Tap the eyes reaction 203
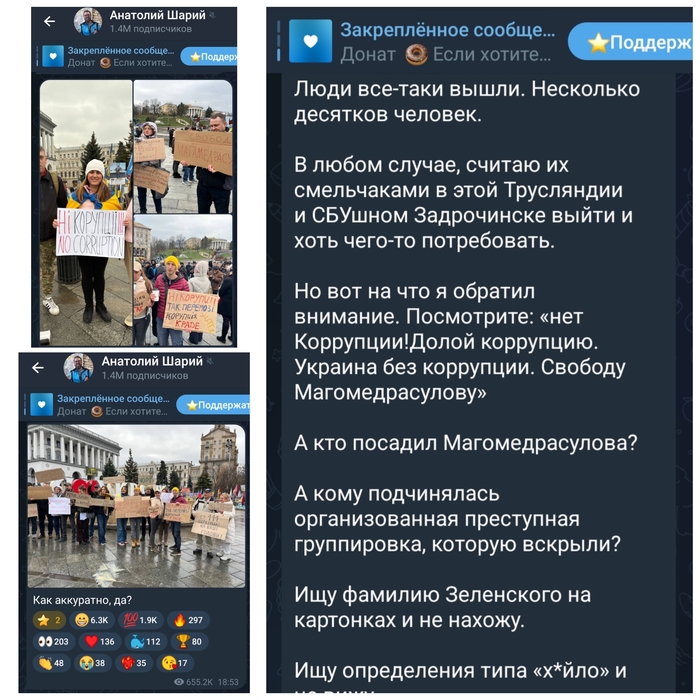 point(54,642)
